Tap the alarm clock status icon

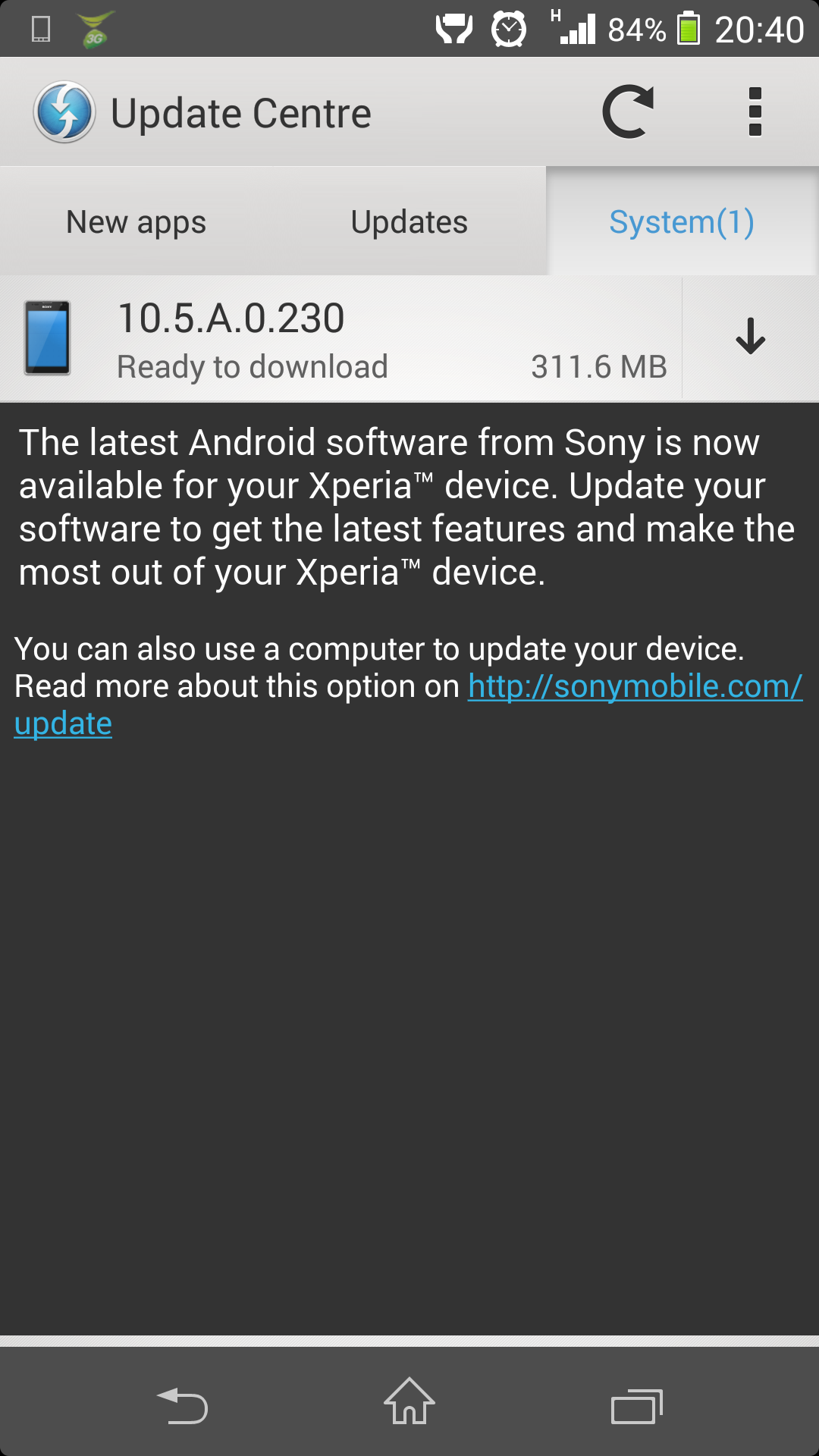pyautogui.click(x=509, y=30)
